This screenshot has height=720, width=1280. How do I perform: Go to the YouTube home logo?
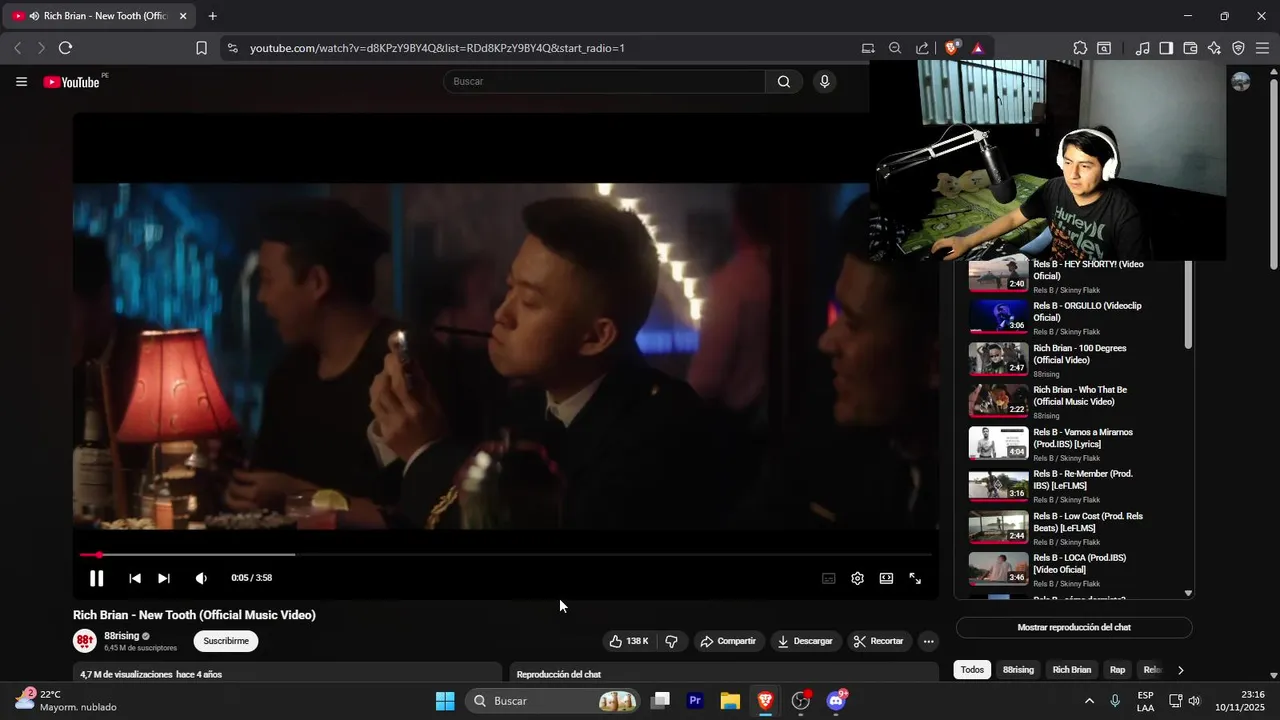click(71, 82)
